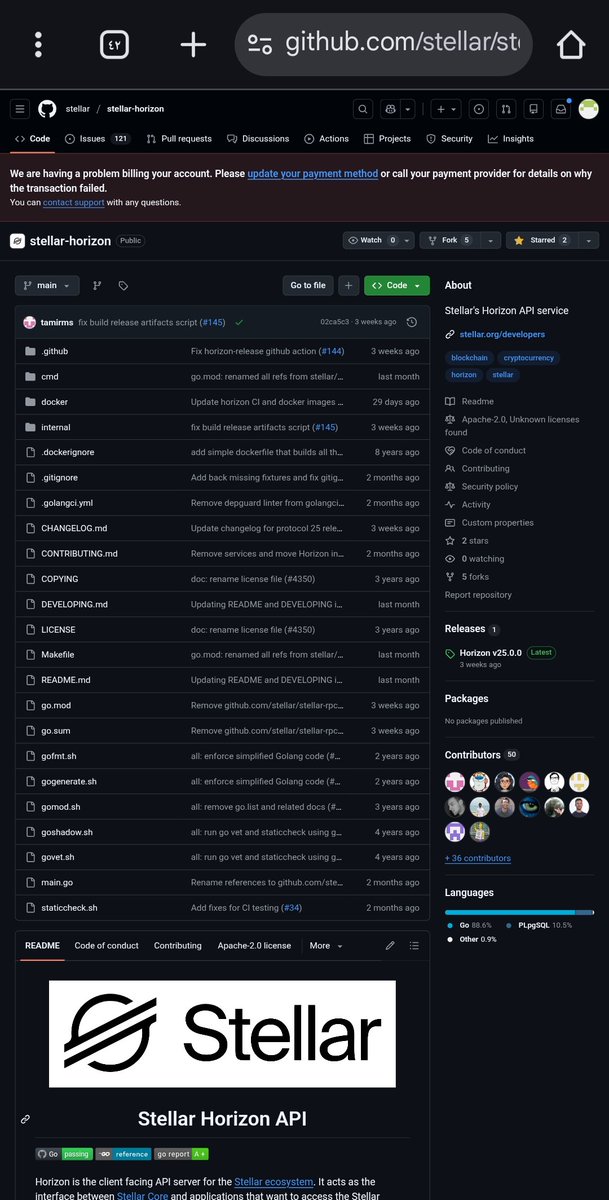609x1200 pixels.
Task: Open the commit hash 02ca5c3 link
Action: 337,322
